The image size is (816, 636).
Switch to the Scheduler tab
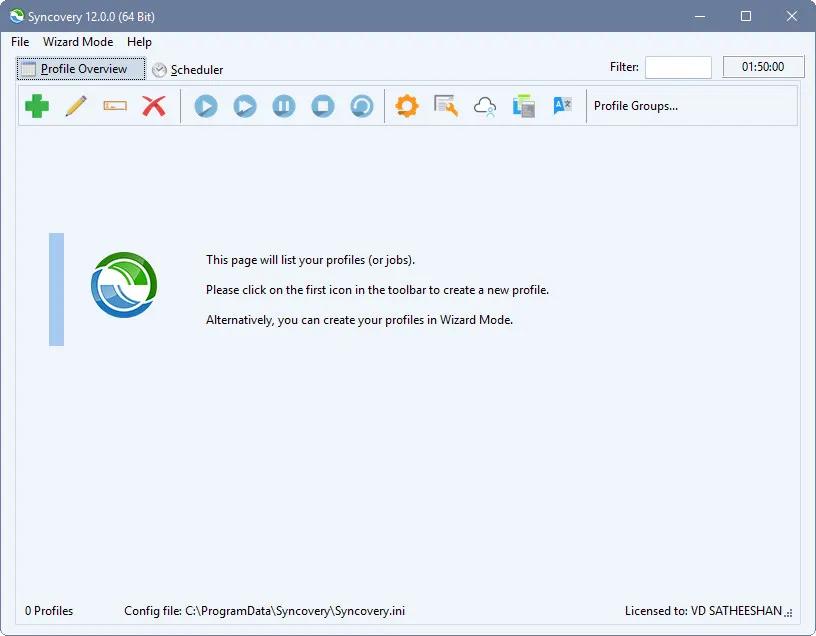point(187,70)
